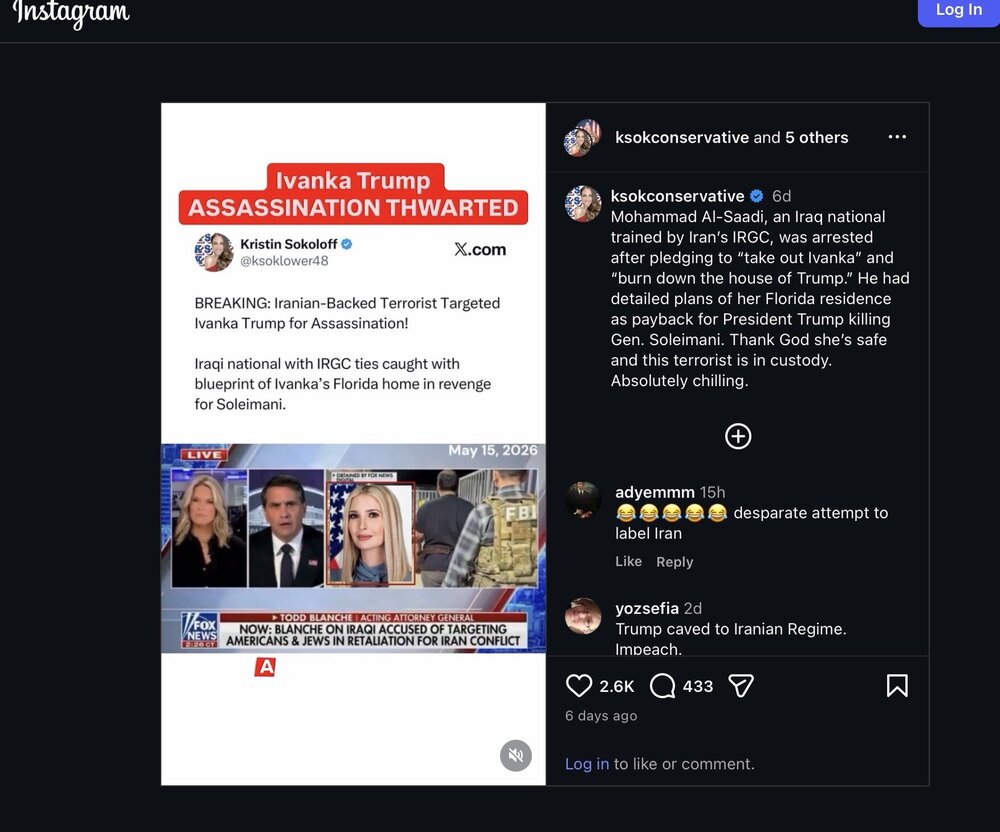Click the Instagram logo

click(x=71, y=12)
